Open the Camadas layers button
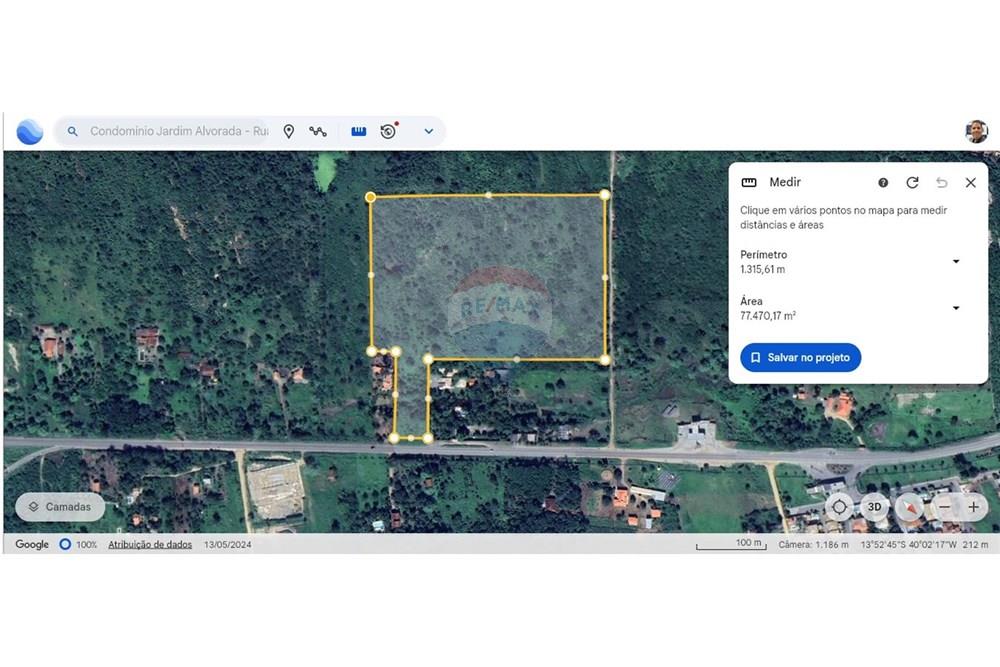1000x667 pixels. pyautogui.click(x=60, y=507)
